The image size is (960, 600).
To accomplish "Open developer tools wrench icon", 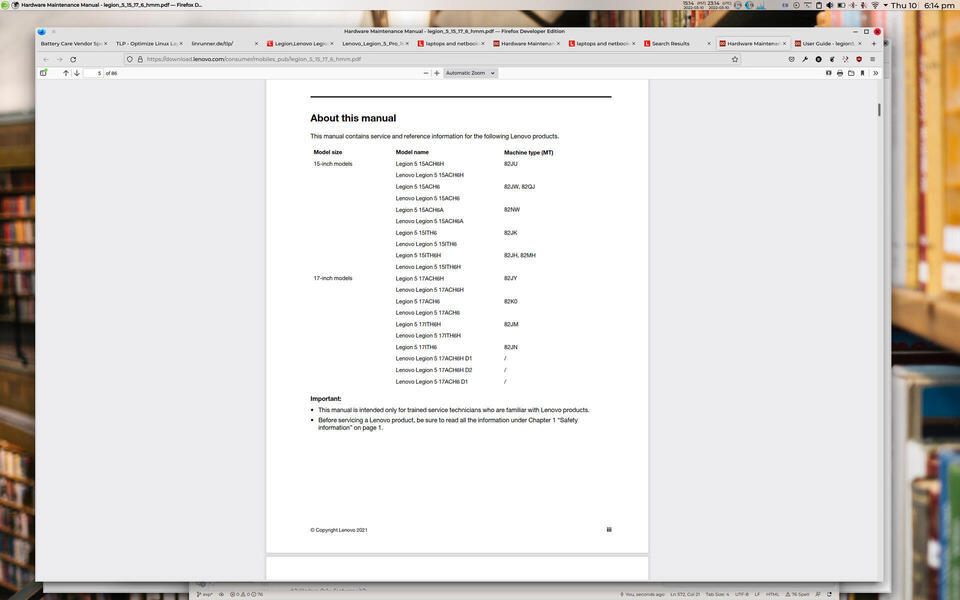I will pos(805,59).
